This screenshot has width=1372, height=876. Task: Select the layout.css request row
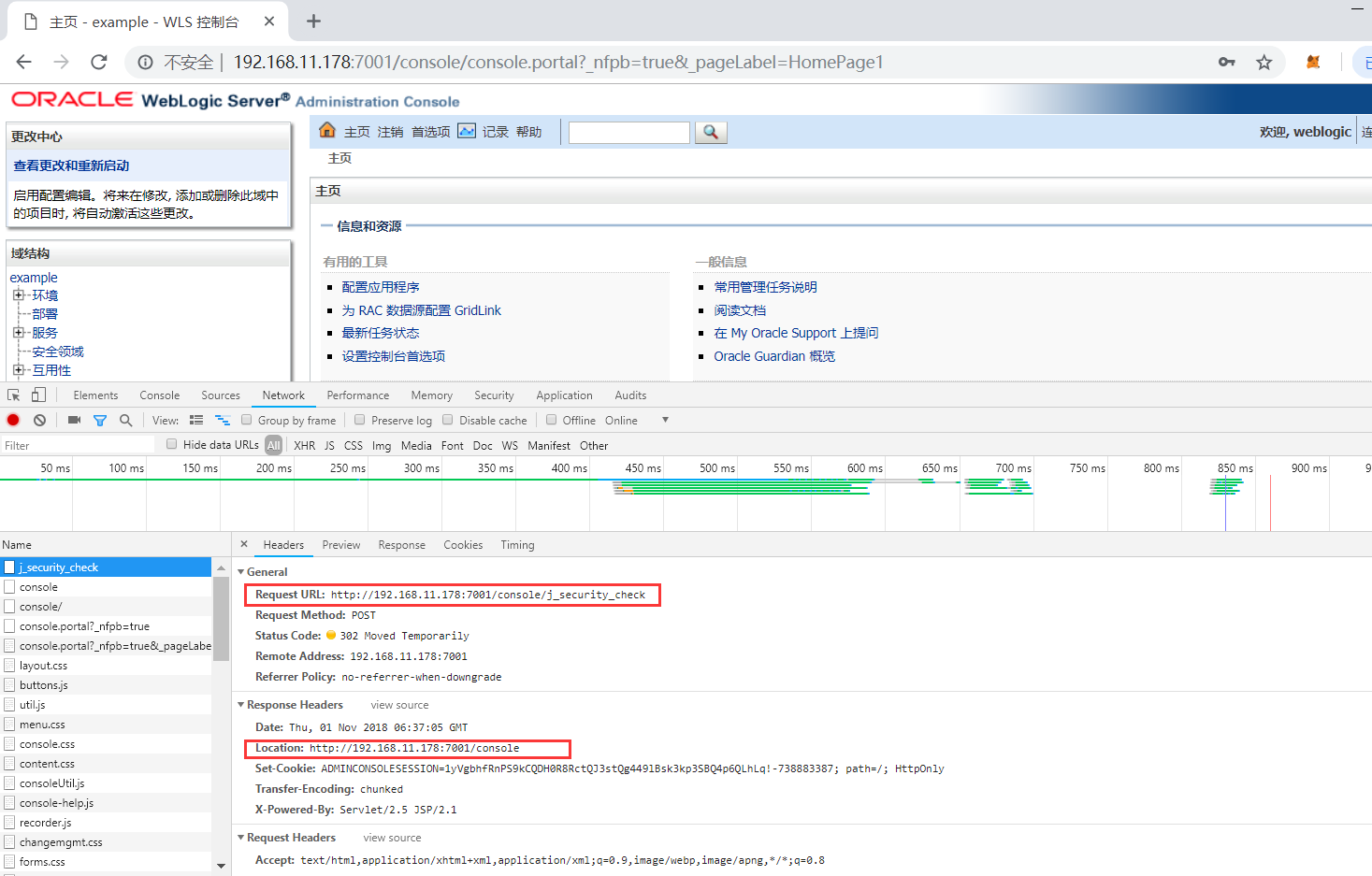click(x=106, y=666)
